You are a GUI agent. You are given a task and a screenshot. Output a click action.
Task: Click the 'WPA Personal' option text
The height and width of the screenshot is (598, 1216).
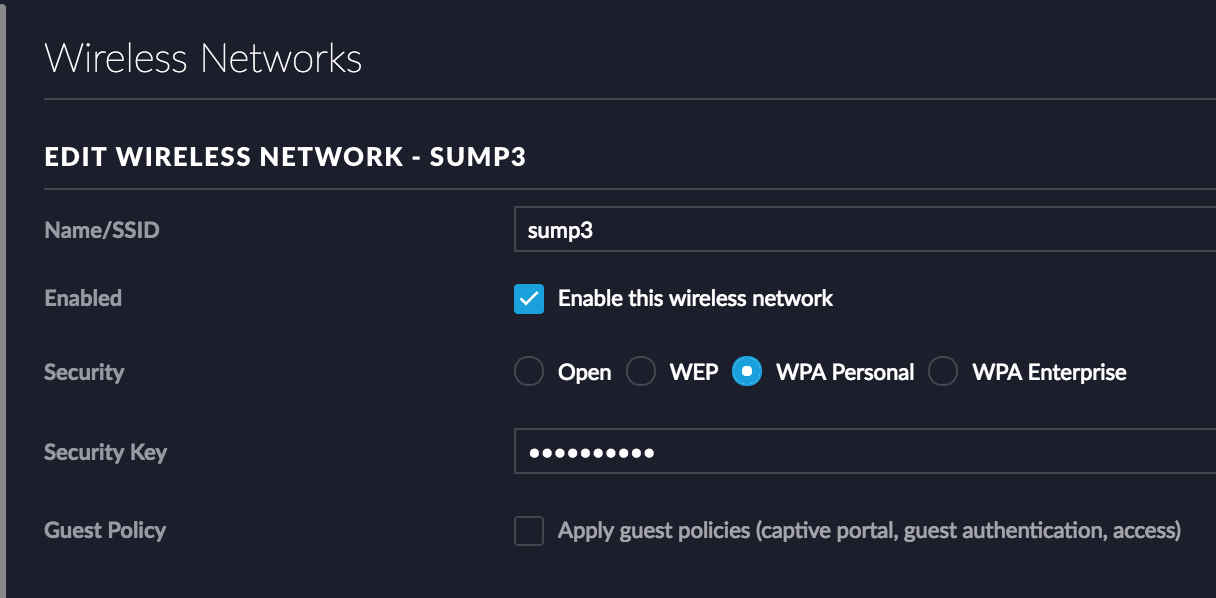pyautogui.click(x=845, y=372)
